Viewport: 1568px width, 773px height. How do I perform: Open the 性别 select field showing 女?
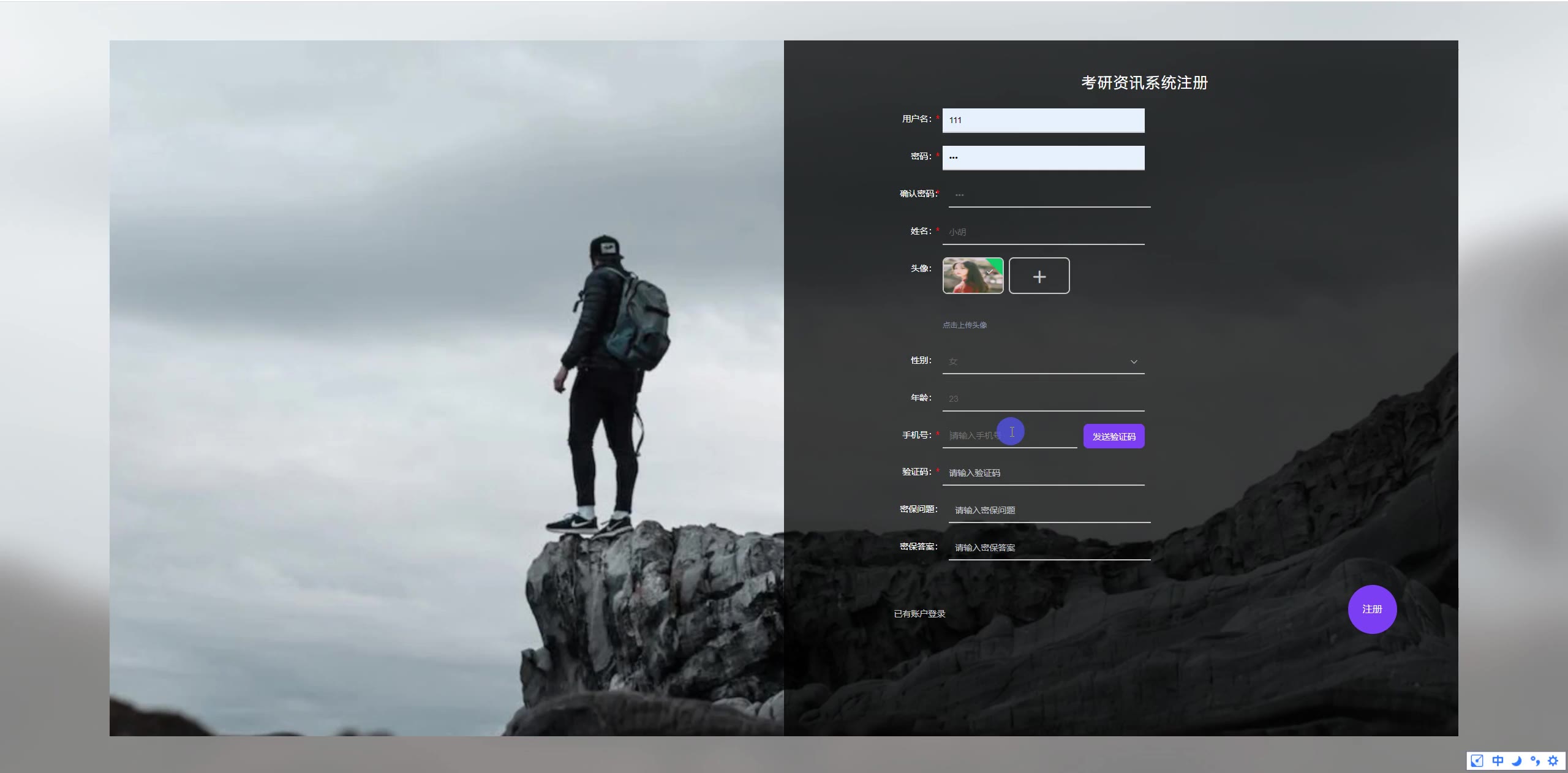(x=1035, y=362)
